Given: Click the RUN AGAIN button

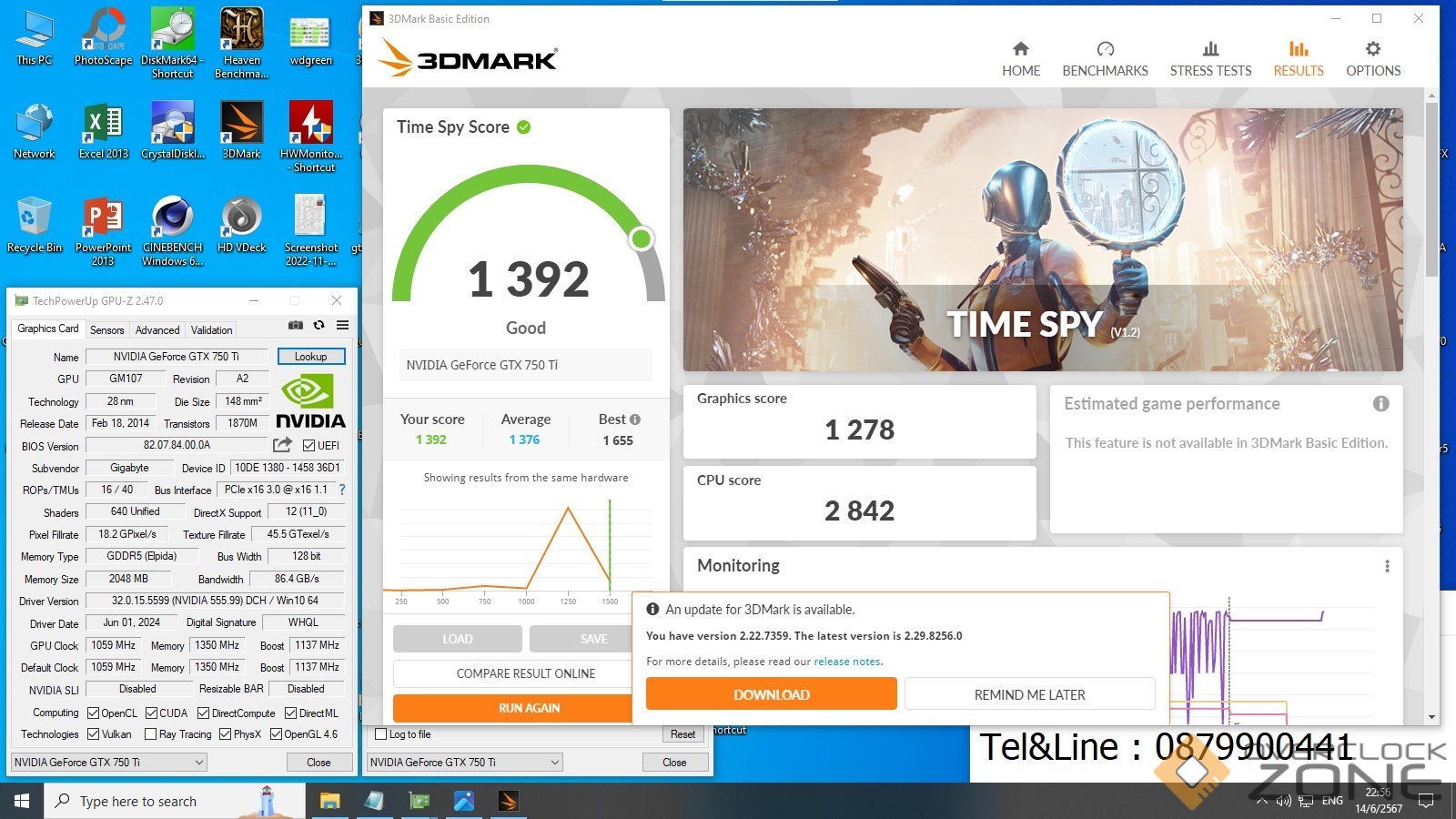Looking at the screenshot, I should pyautogui.click(x=513, y=708).
